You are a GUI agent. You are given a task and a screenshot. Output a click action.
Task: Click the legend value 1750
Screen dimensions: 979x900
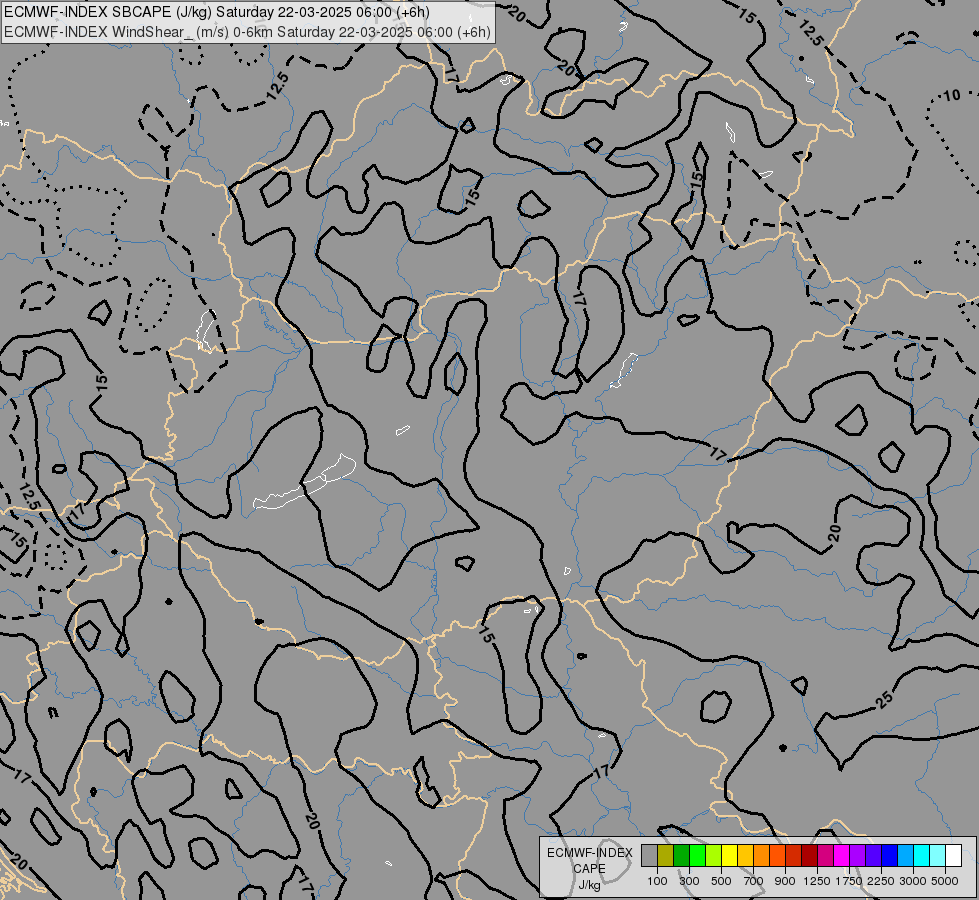click(x=849, y=881)
